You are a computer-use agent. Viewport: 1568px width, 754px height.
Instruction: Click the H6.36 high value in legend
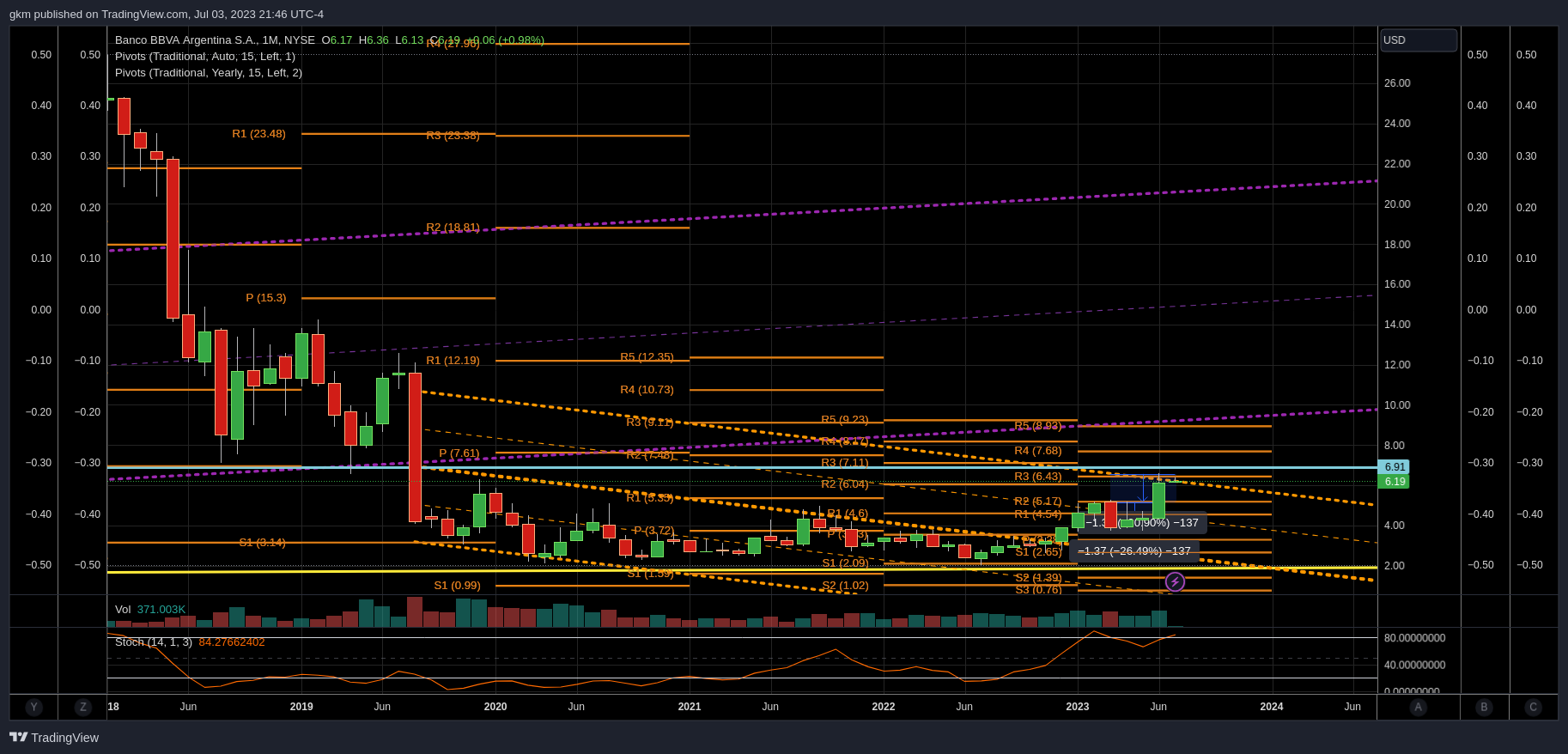(x=374, y=40)
